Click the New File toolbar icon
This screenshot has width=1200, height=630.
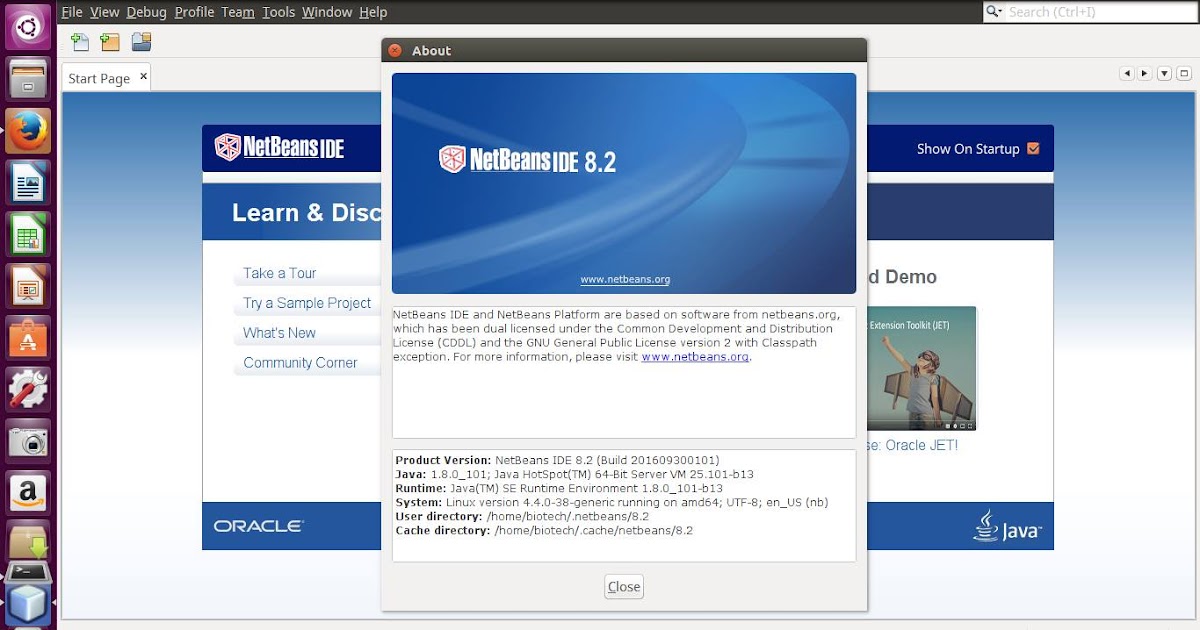click(x=80, y=42)
